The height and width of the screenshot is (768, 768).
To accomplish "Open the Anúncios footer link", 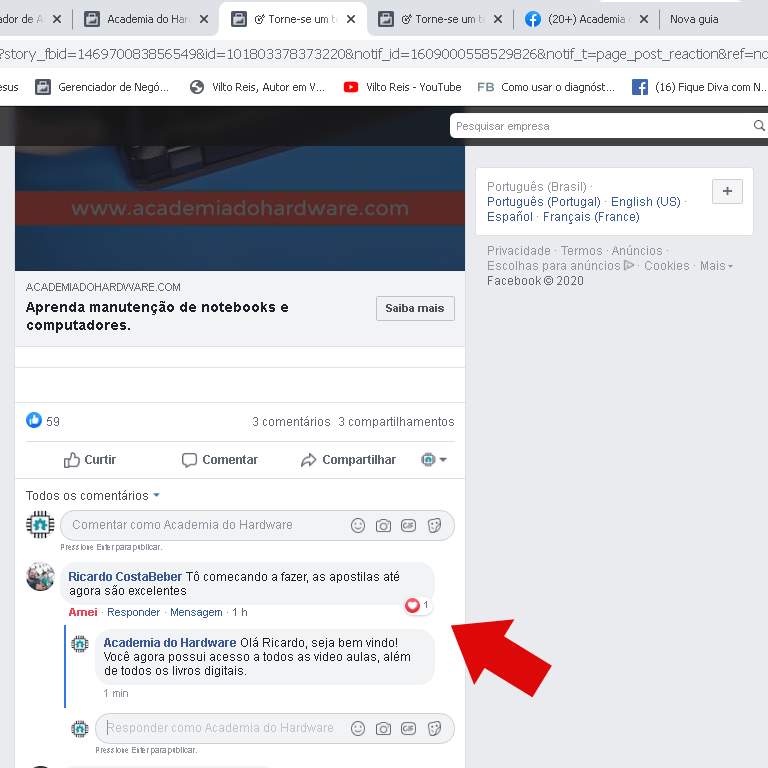I will coord(637,251).
